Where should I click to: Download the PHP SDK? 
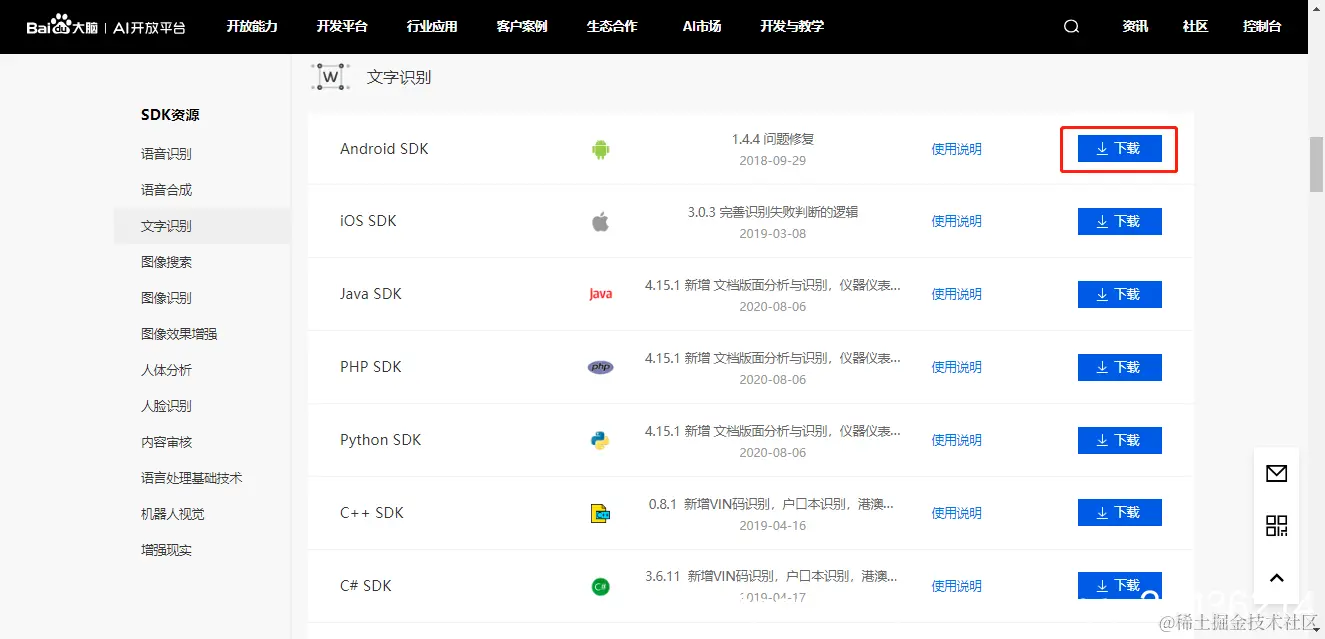pos(1120,367)
